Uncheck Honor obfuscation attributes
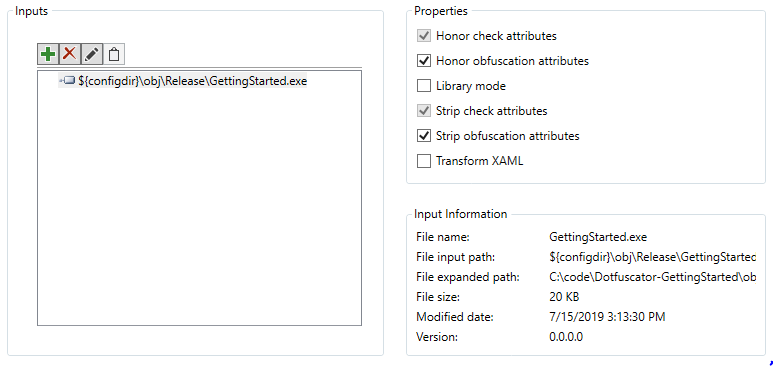Image resolution: width=773 pixels, height=367 pixels. pos(423,61)
